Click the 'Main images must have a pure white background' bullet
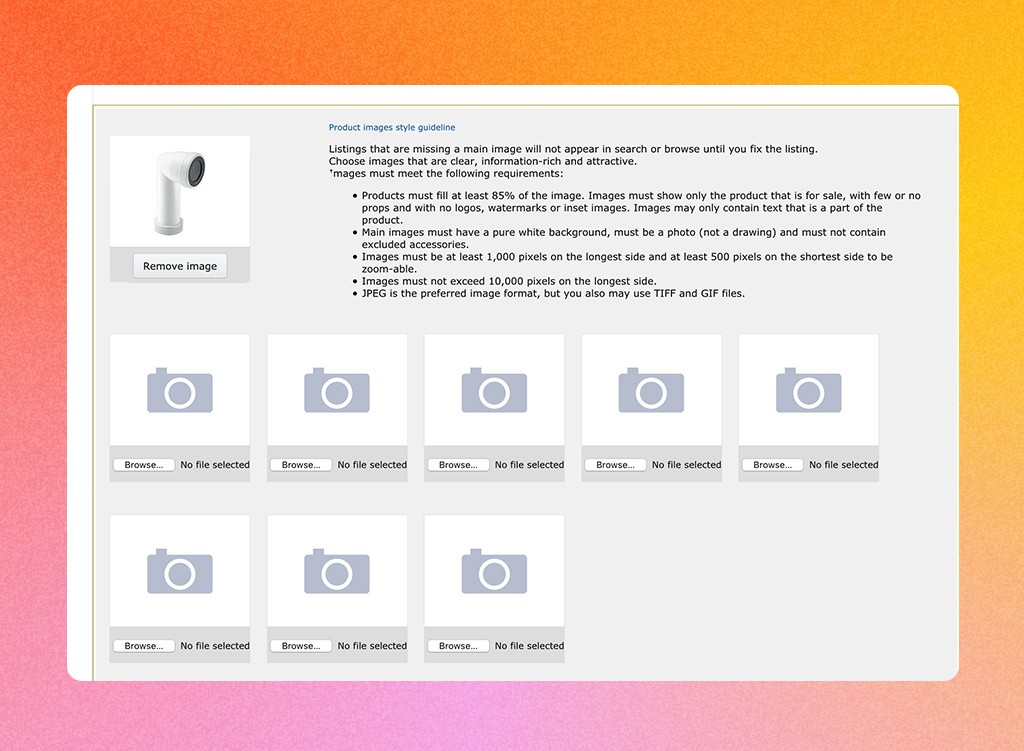 pyautogui.click(x=624, y=238)
